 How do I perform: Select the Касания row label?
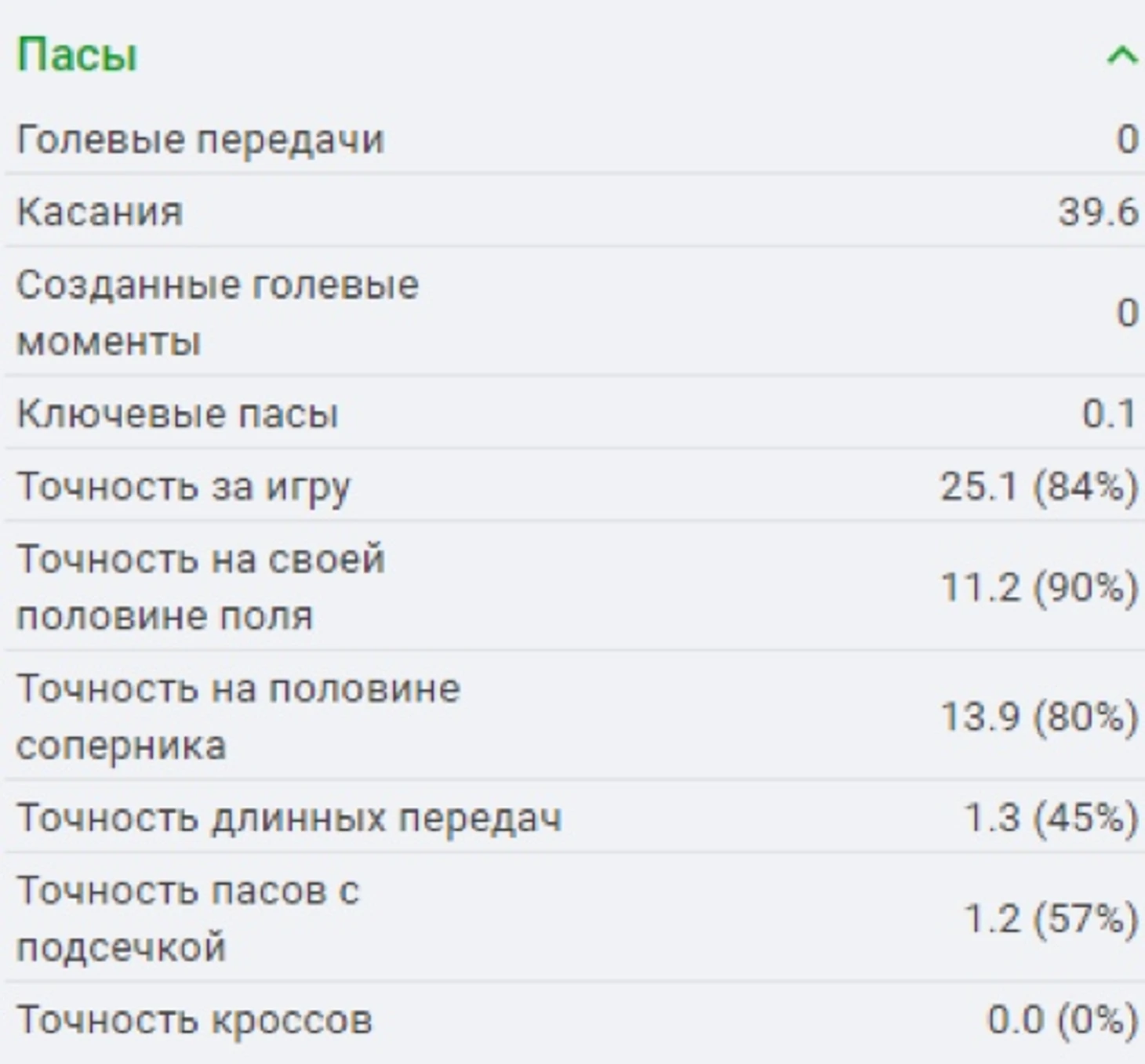(x=100, y=212)
